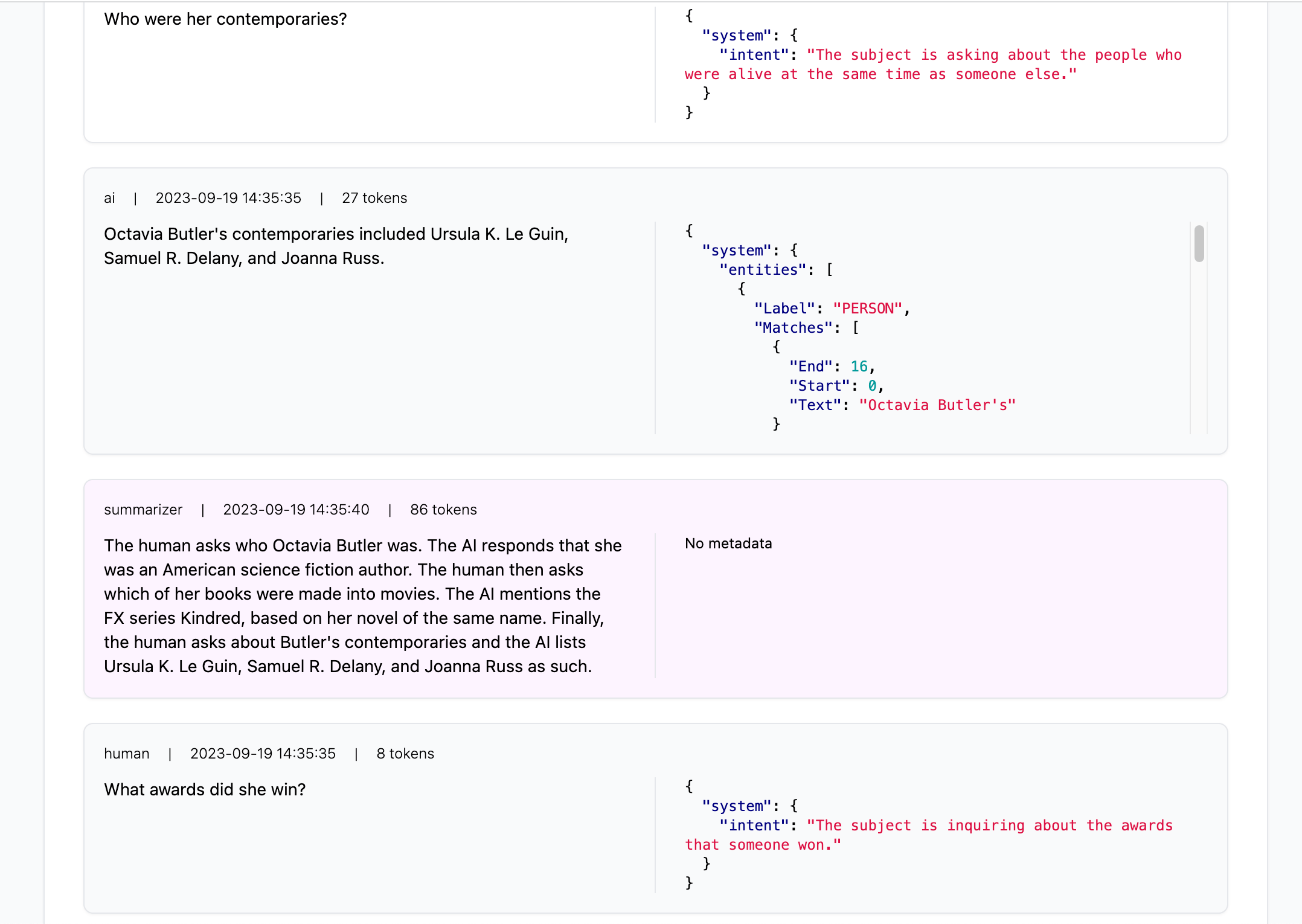The height and width of the screenshot is (924, 1302).
Task: Click the "Octavia Butler's" Text value in JSON
Action: click(x=937, y=405)
